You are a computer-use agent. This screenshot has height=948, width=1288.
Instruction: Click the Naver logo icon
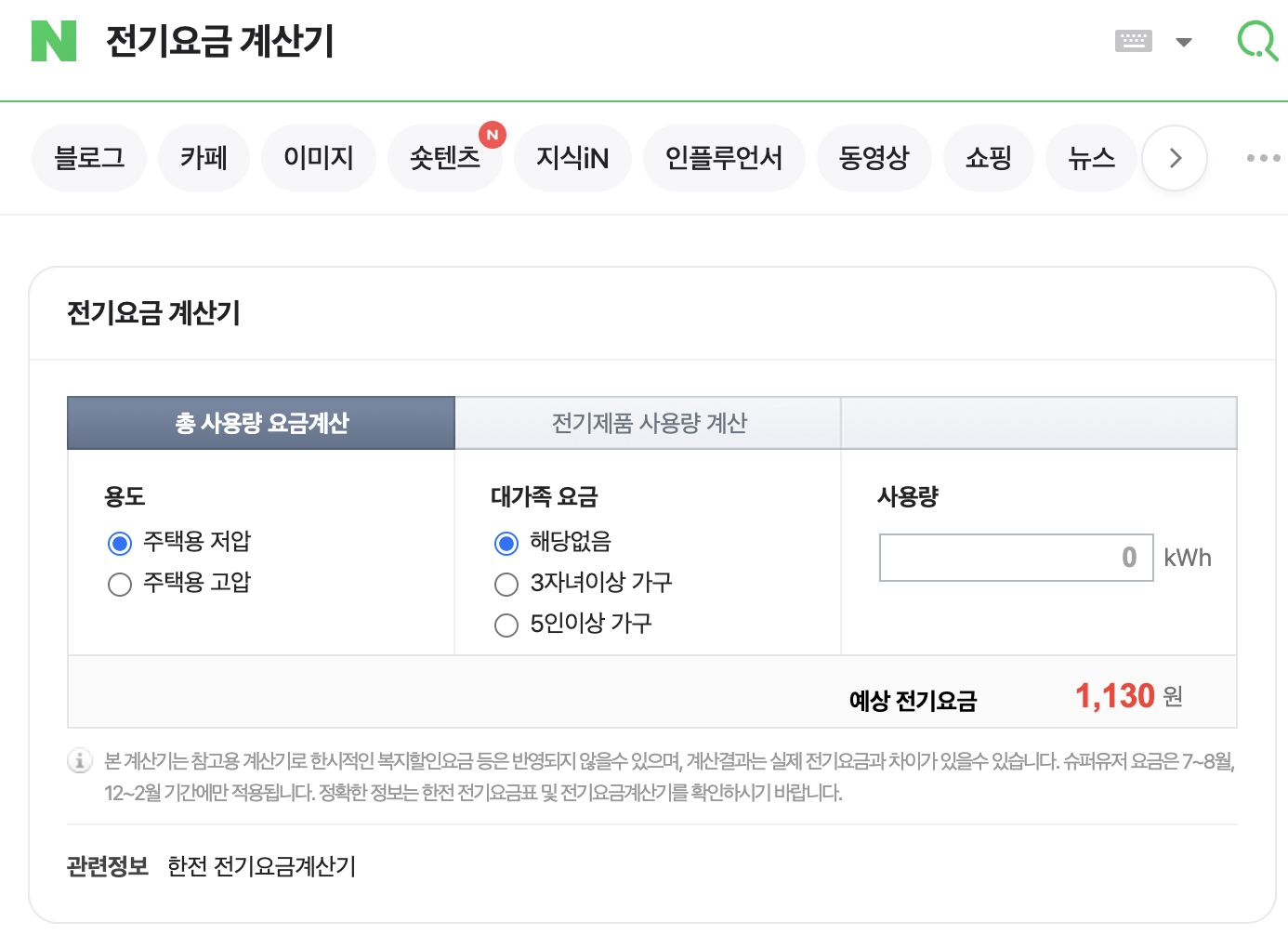[53, 41]
